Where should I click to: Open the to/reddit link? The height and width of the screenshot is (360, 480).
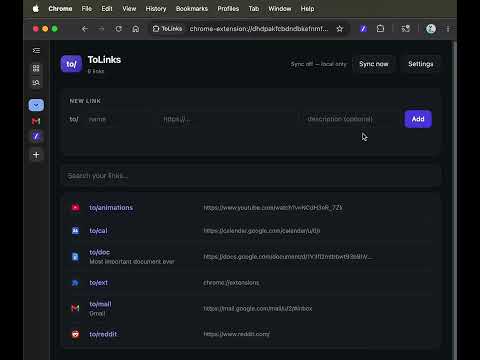point(103,334)
